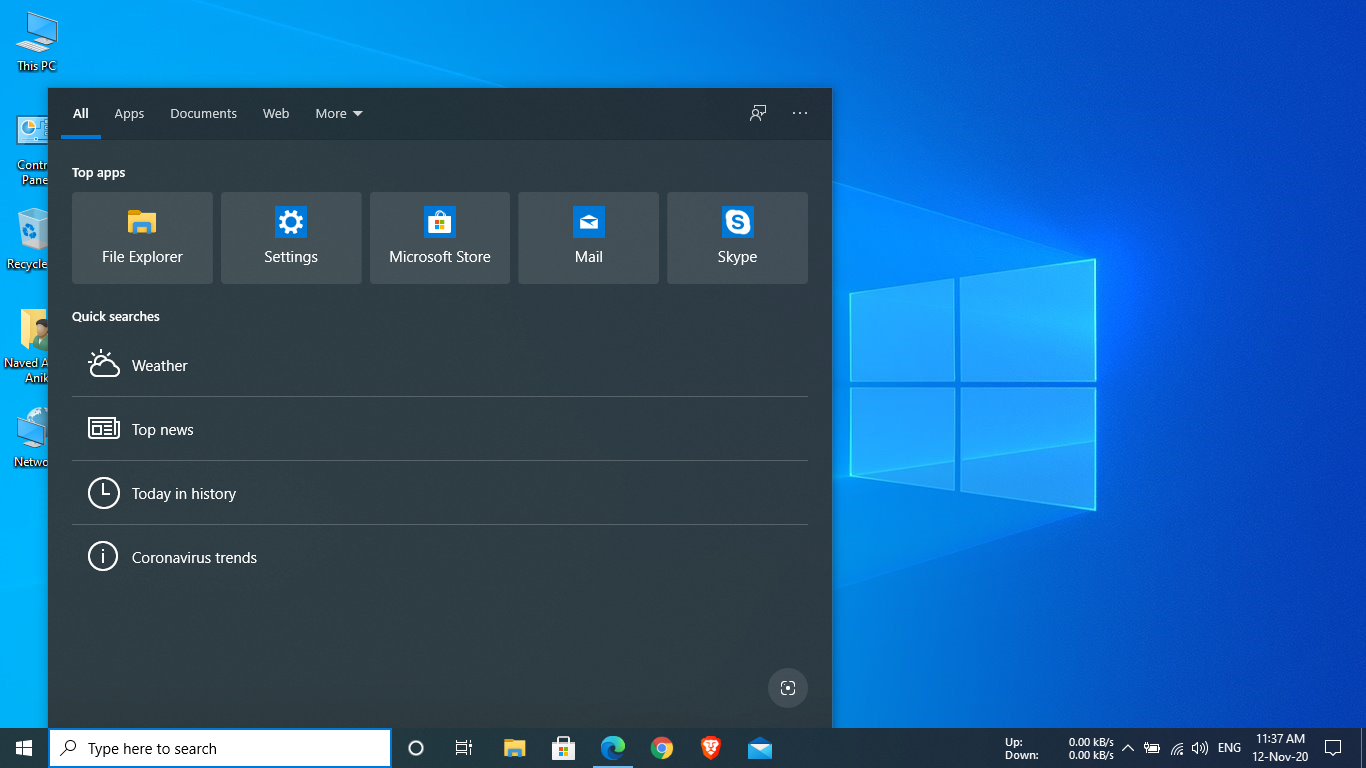
Task: Launch Microsoft Store tile in Top apps
Action: tap(440, 238)
